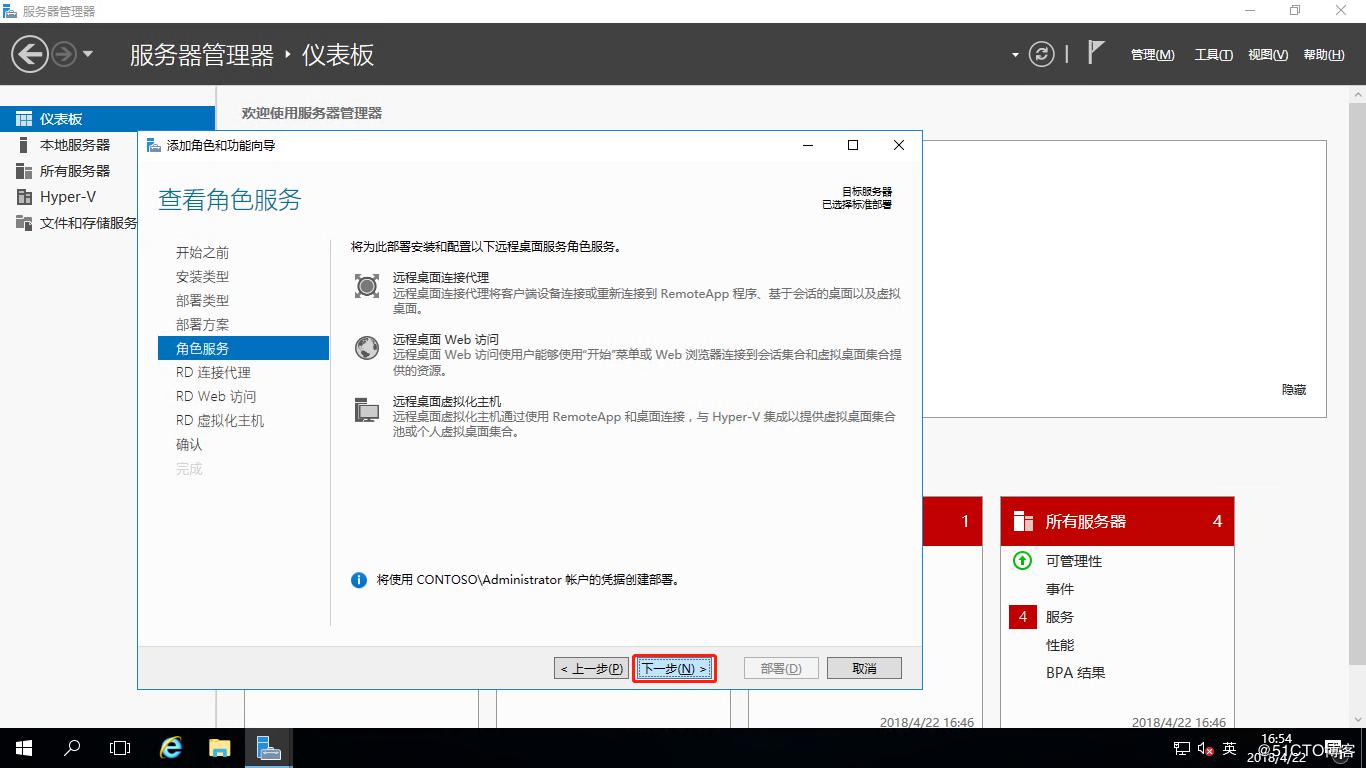Screen dimensions: 1366x768
Task: Click 隐藏 link in welcome panel
Action: (1294, 390)
